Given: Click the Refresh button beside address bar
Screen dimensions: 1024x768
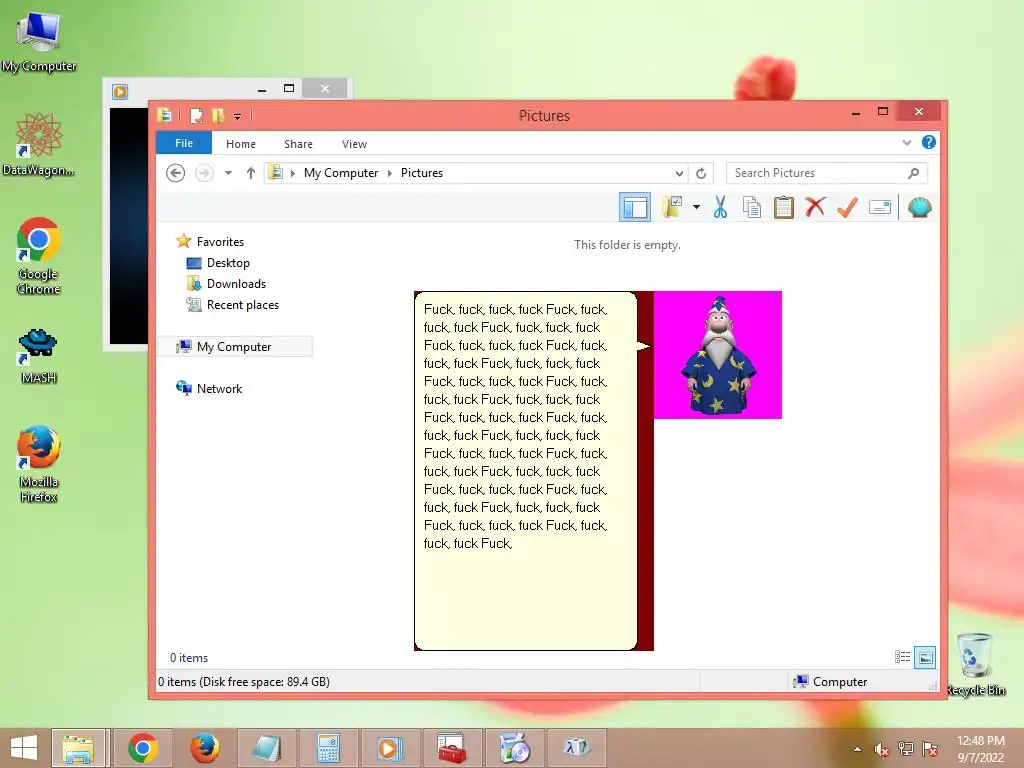Looking at the screenshot, I should 701,173.
